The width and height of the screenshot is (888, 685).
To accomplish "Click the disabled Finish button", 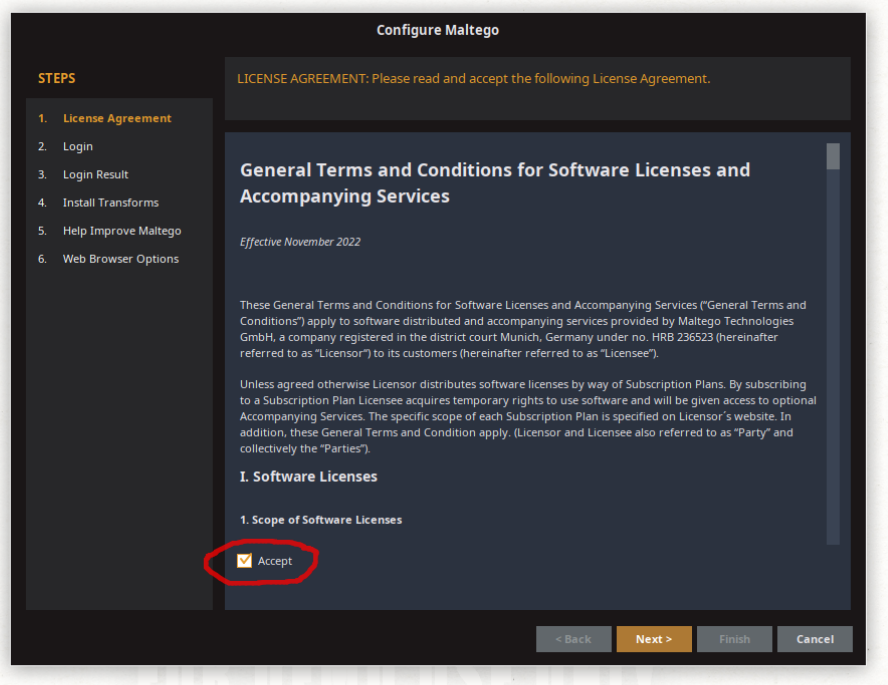I will [734, 639].
